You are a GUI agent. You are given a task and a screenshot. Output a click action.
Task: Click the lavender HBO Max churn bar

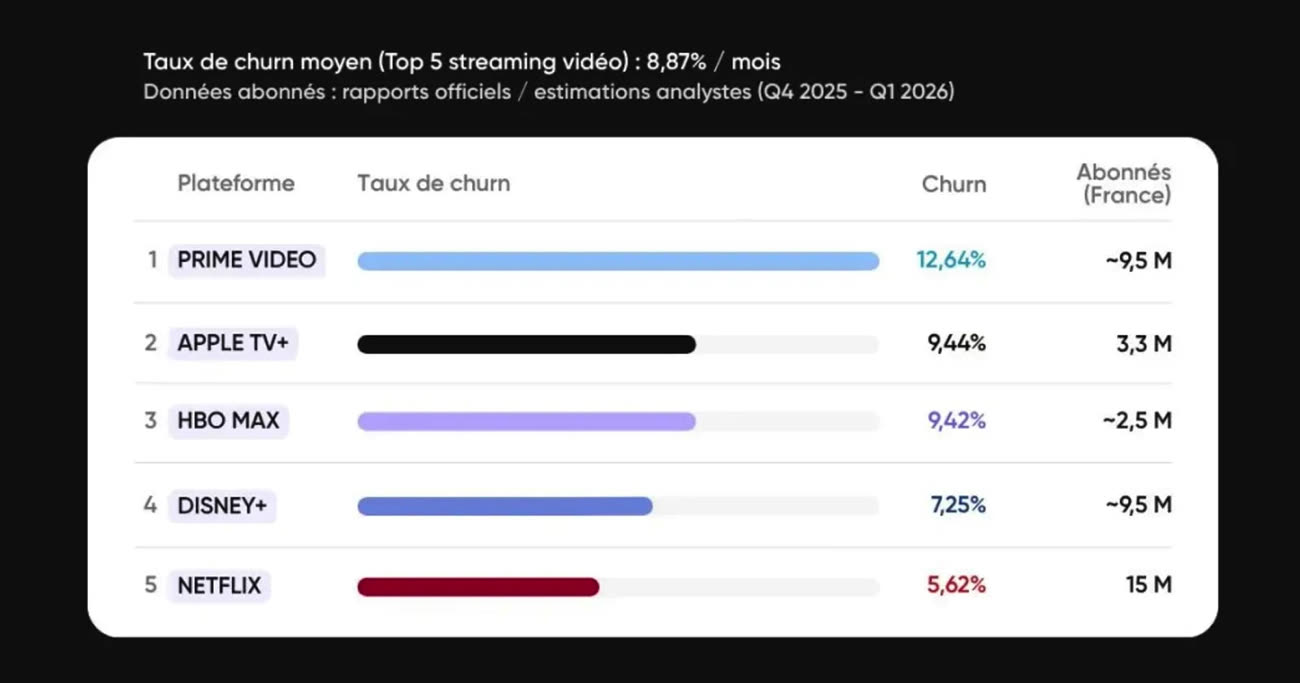pyautogui.click(x=526, y=422)
